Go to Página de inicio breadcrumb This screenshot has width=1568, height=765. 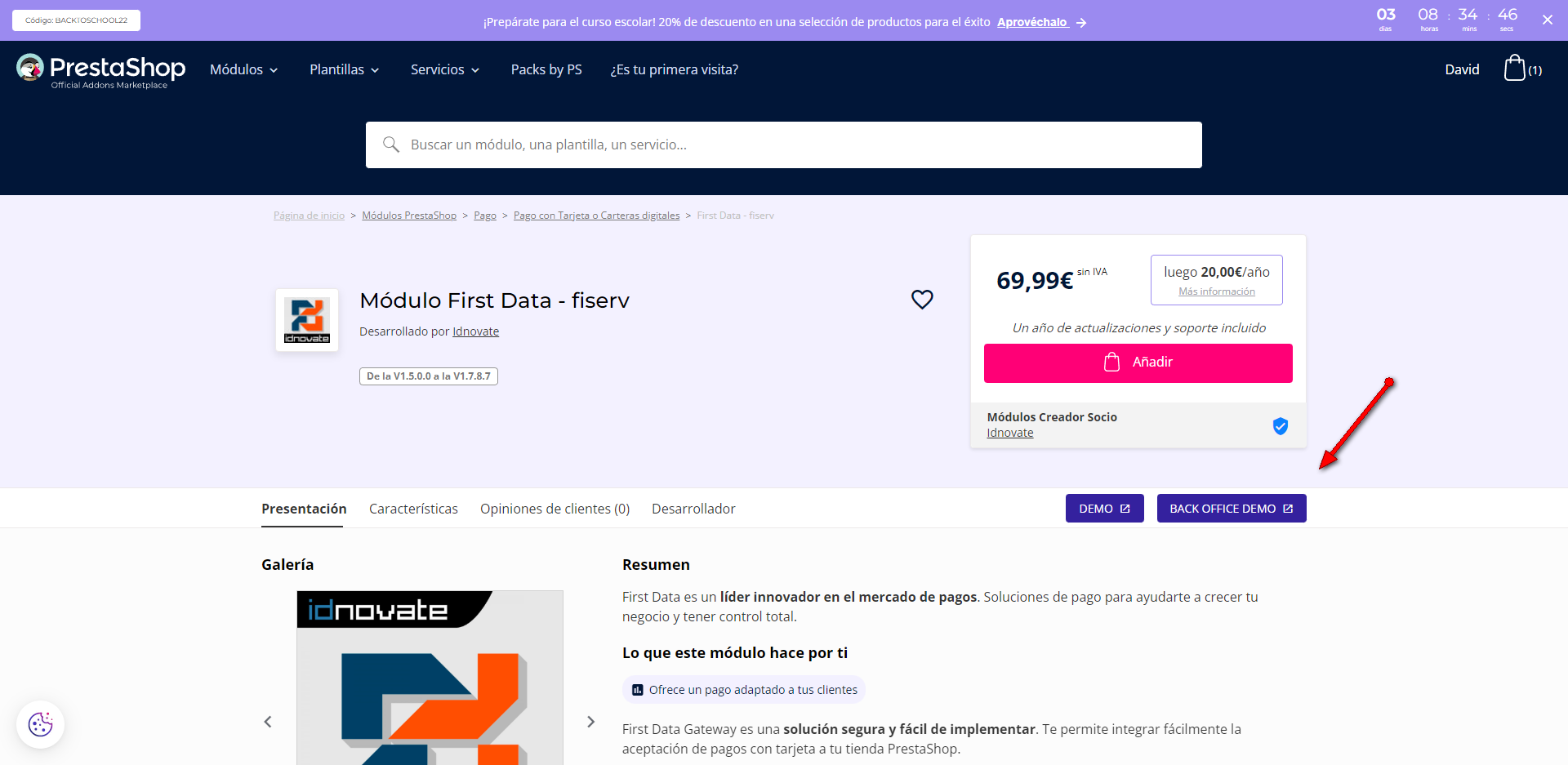[x=309, y=216]
